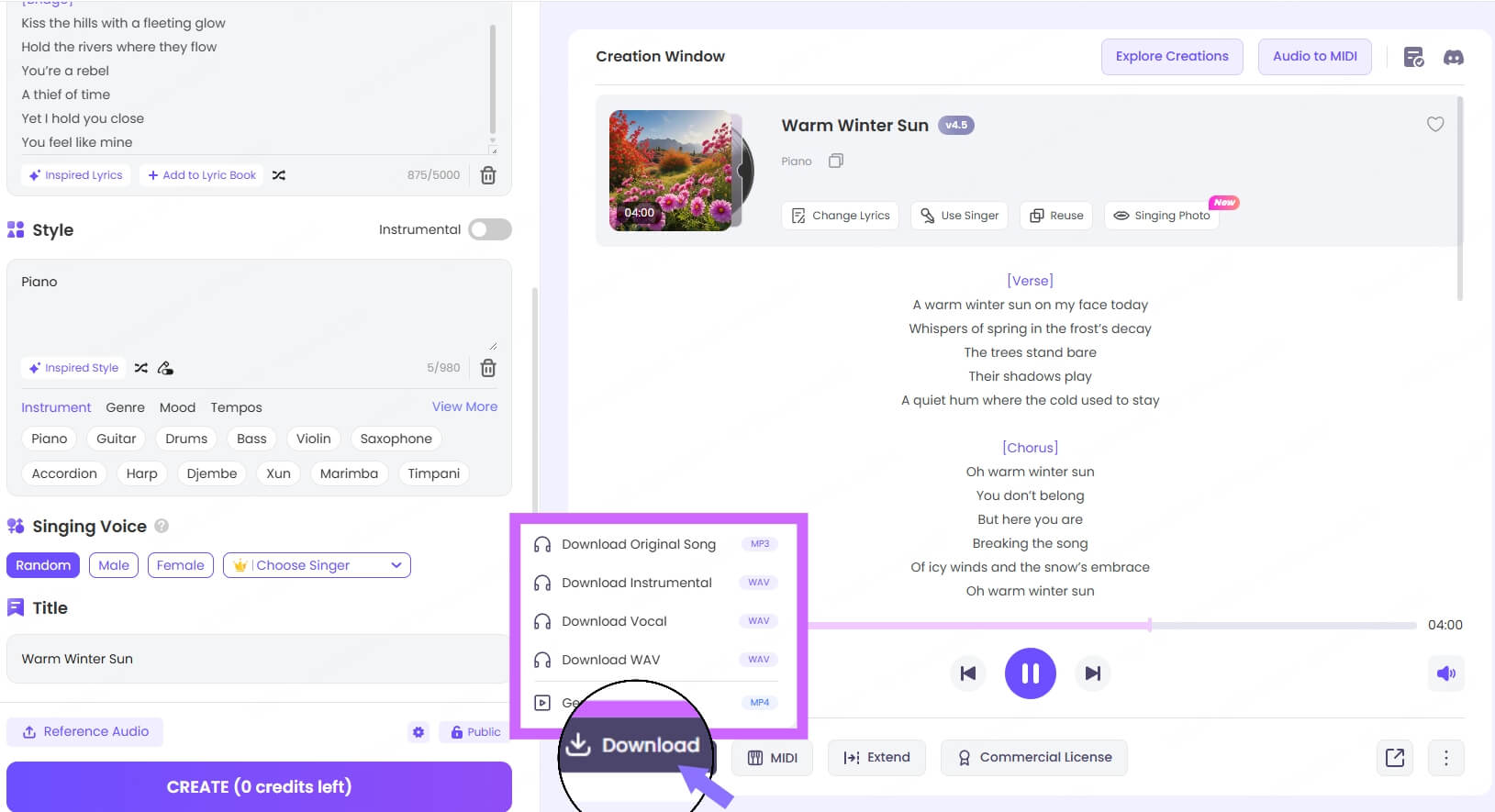Viewport: 1495px width, 812px height.
Task: Switch to the Mood tab
Action: click(x=177, y=407)
